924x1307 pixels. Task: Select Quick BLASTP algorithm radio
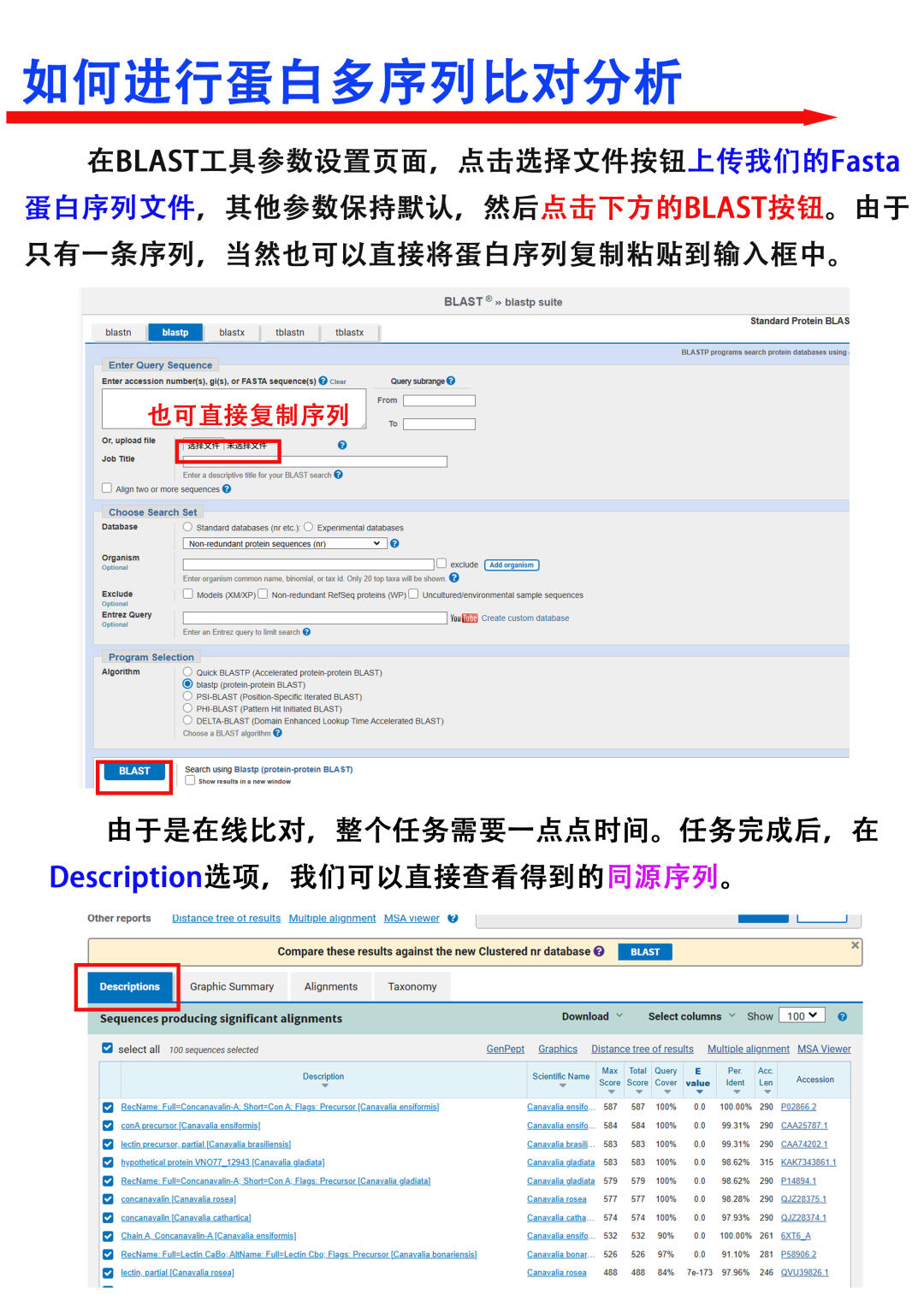[x=187, y=672]
